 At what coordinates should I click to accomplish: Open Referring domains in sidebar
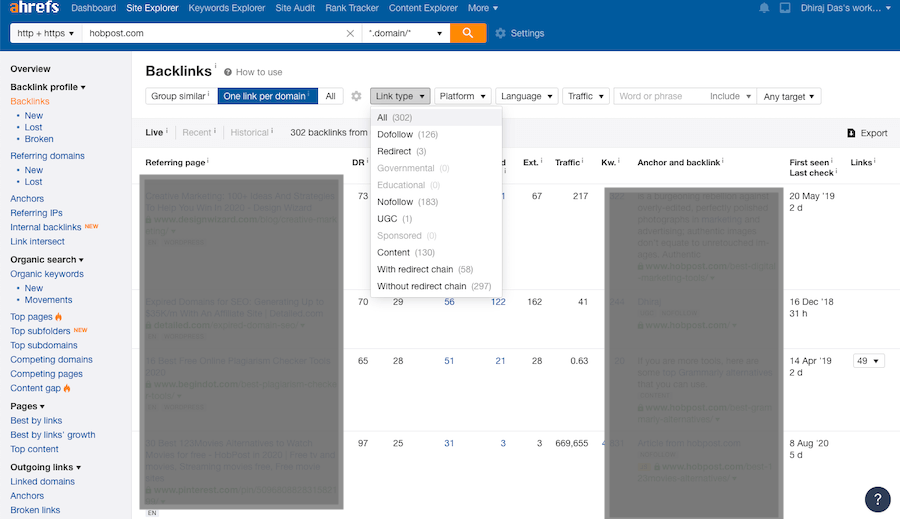point(47,156)
